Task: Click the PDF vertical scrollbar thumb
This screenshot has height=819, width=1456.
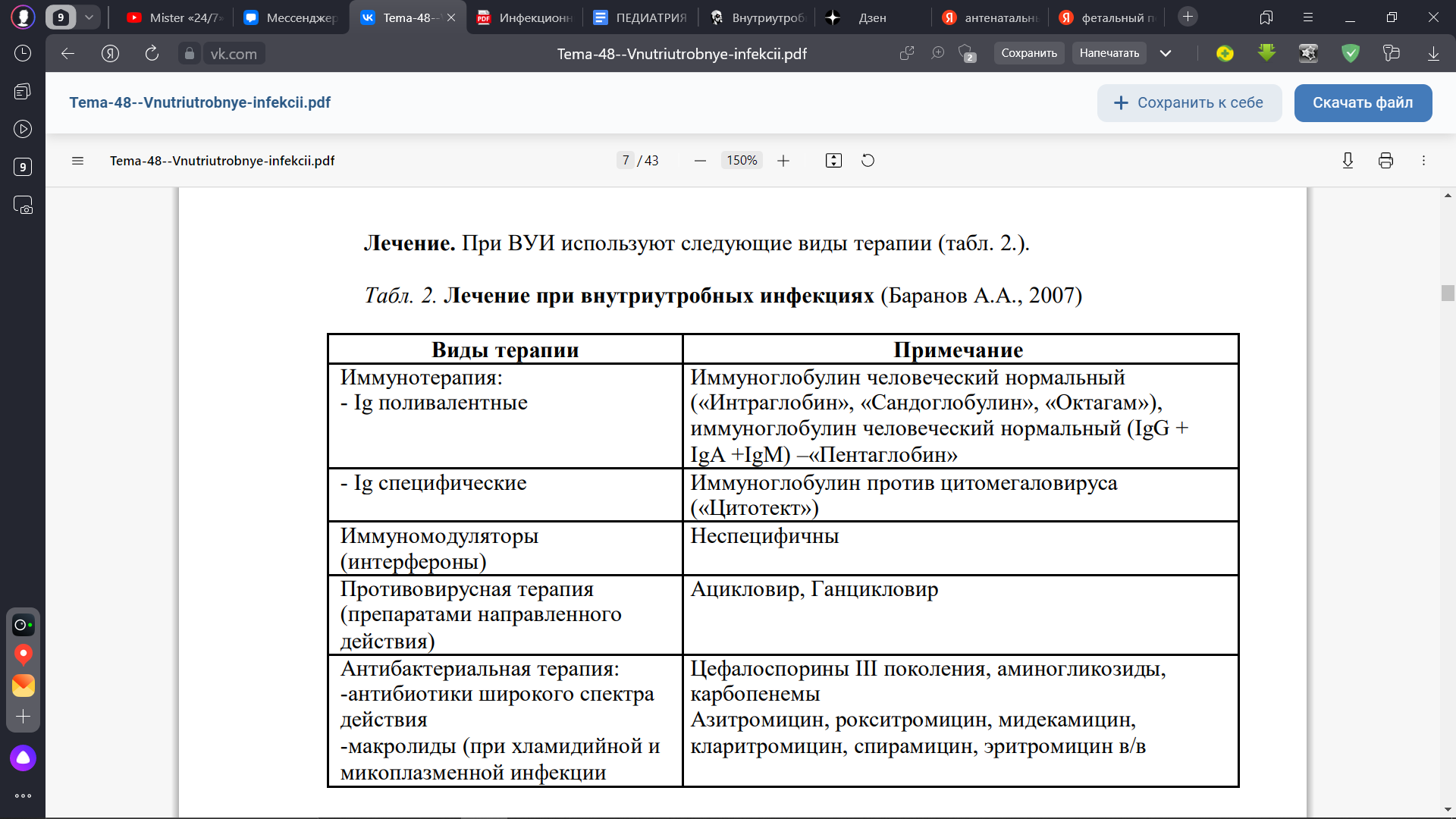Action: pos(1448,293)
